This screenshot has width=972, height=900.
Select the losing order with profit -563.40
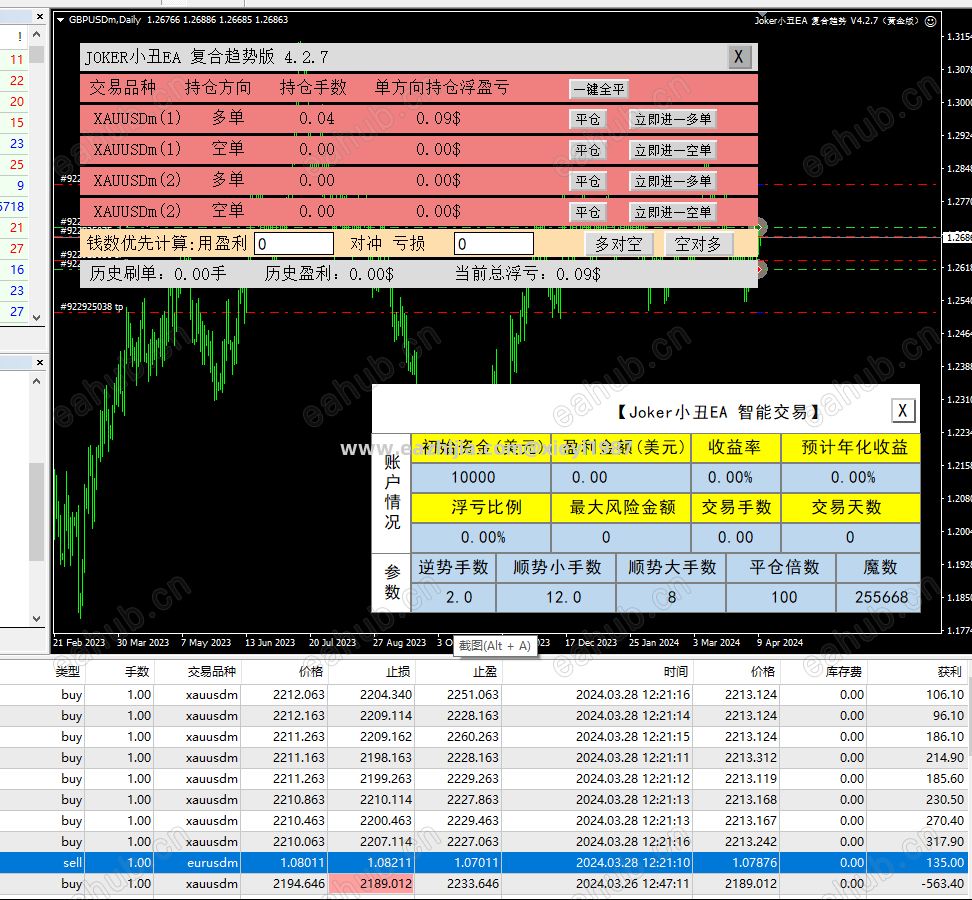(486, 884)
